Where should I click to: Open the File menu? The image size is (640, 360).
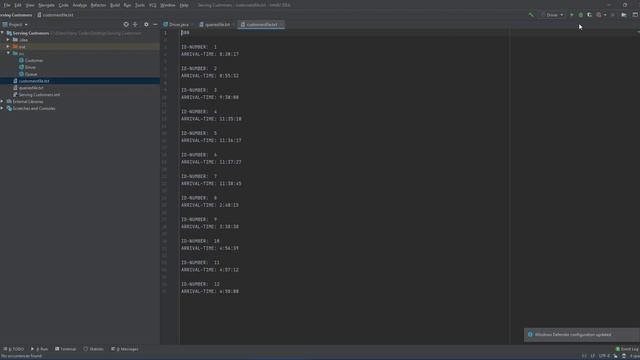click(7, 5)
